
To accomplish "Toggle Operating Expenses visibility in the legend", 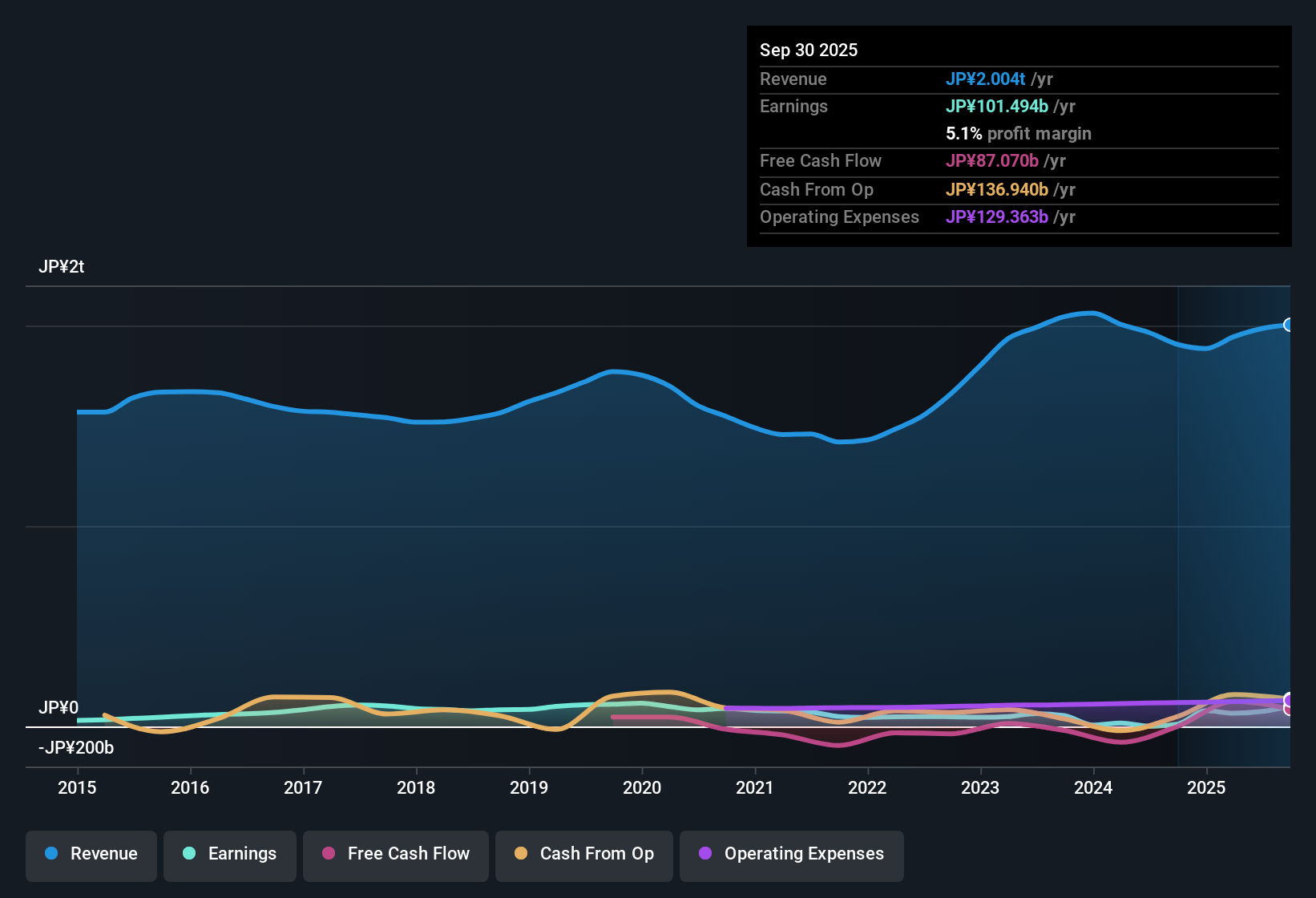I will click(x=791, y=854).
